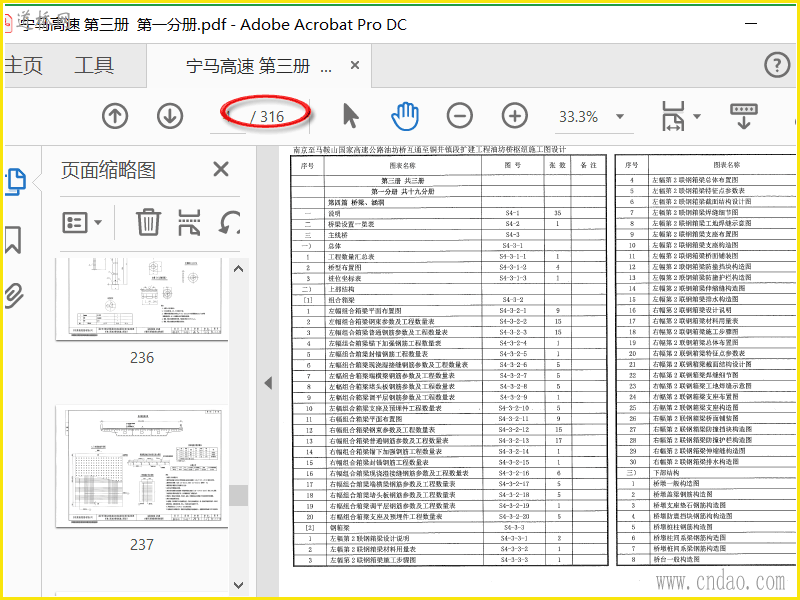Image resolution: width=800 pixels, height=600 pixels.
Task: Open the Help question mark icon
Action: (777, 65)
